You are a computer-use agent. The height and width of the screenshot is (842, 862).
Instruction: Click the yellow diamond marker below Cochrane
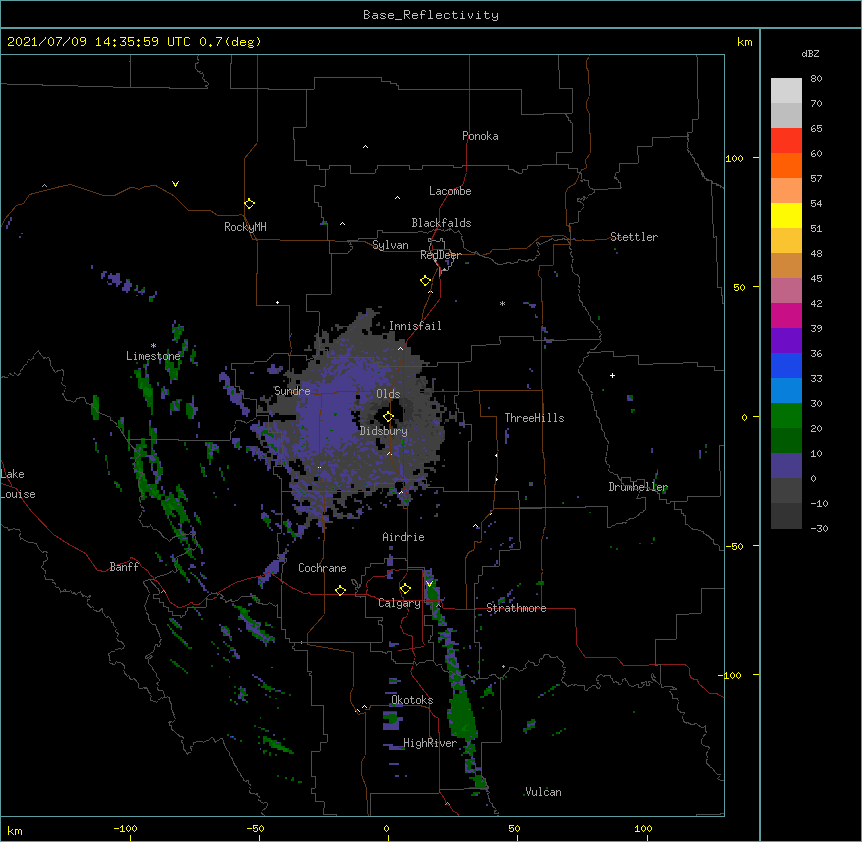340,590
